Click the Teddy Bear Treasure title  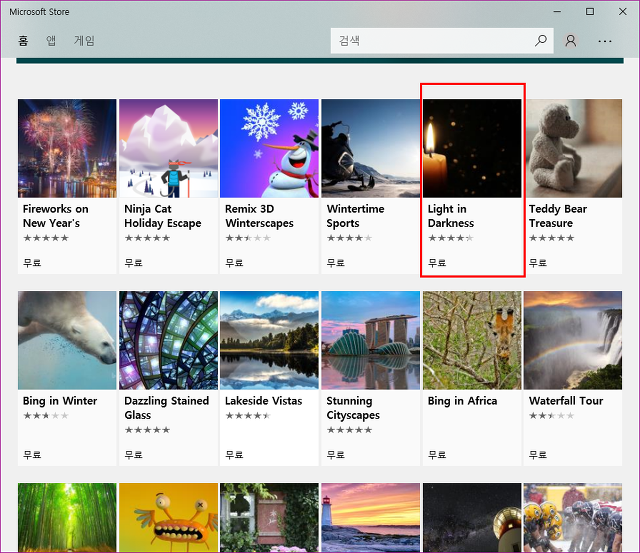pos(558,216)
